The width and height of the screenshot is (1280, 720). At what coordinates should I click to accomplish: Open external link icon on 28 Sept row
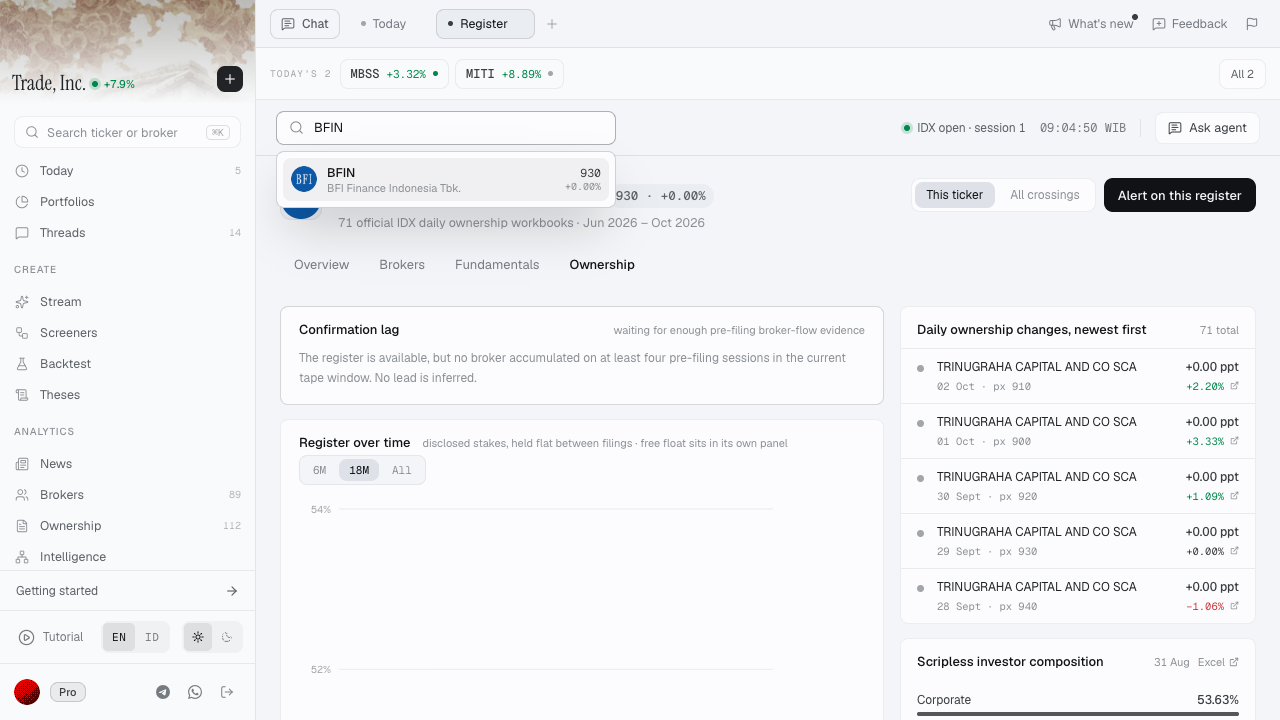(x=1234, y=606)
